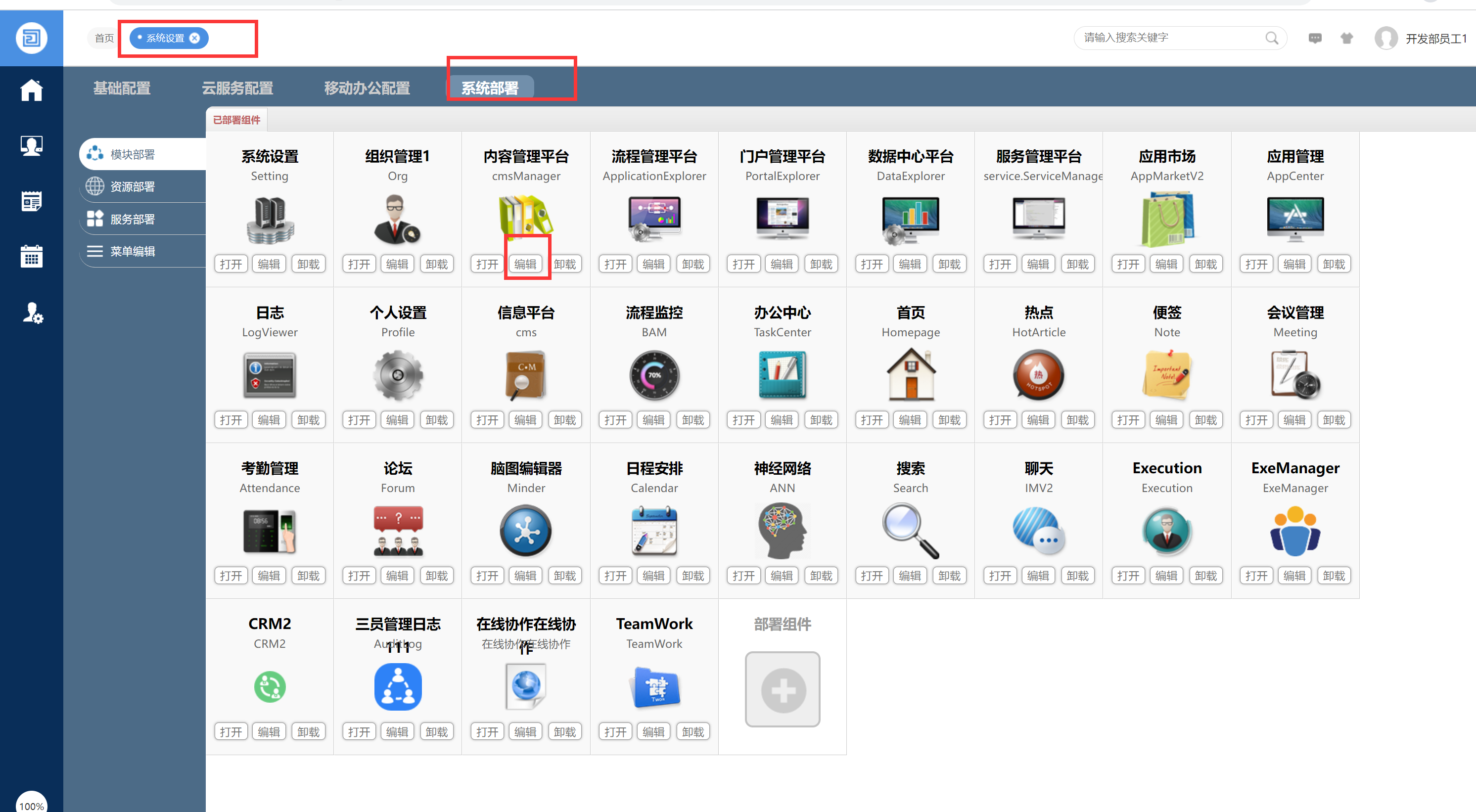The width and height of the screenshot is (1476, 812).
Task: Click 打开 button under TeamWork
Action: pyautogui.click(x=615, y=732)
